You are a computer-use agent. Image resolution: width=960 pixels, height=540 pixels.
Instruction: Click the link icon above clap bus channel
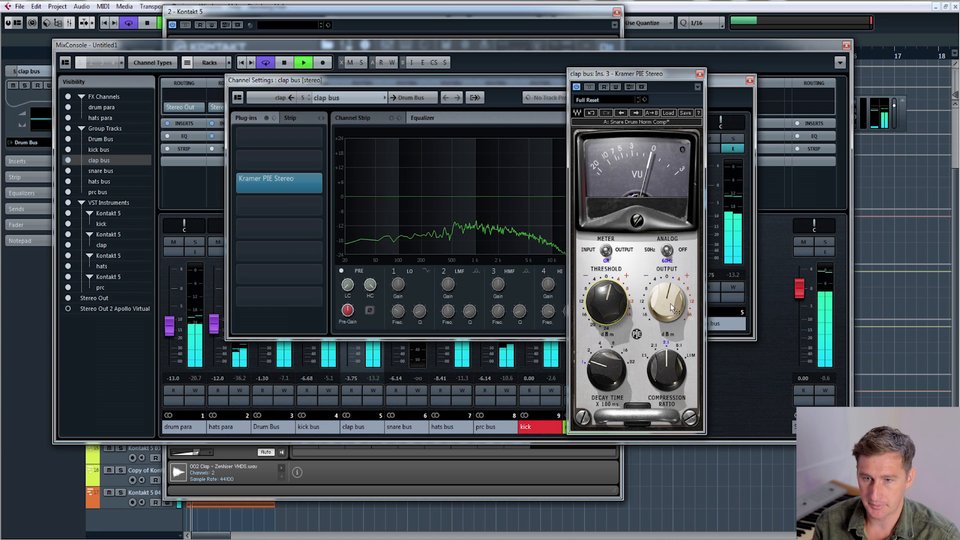pos(346,415)
